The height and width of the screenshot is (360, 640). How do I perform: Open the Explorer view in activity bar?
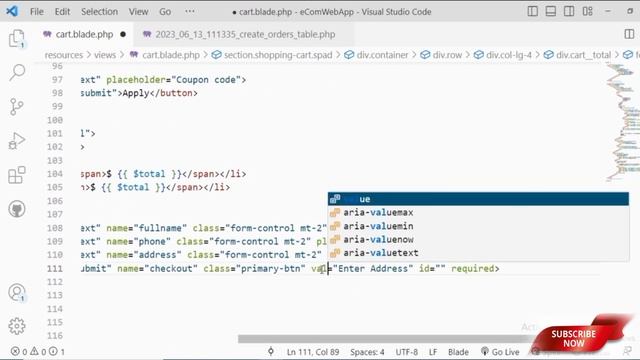pos(17,39)
